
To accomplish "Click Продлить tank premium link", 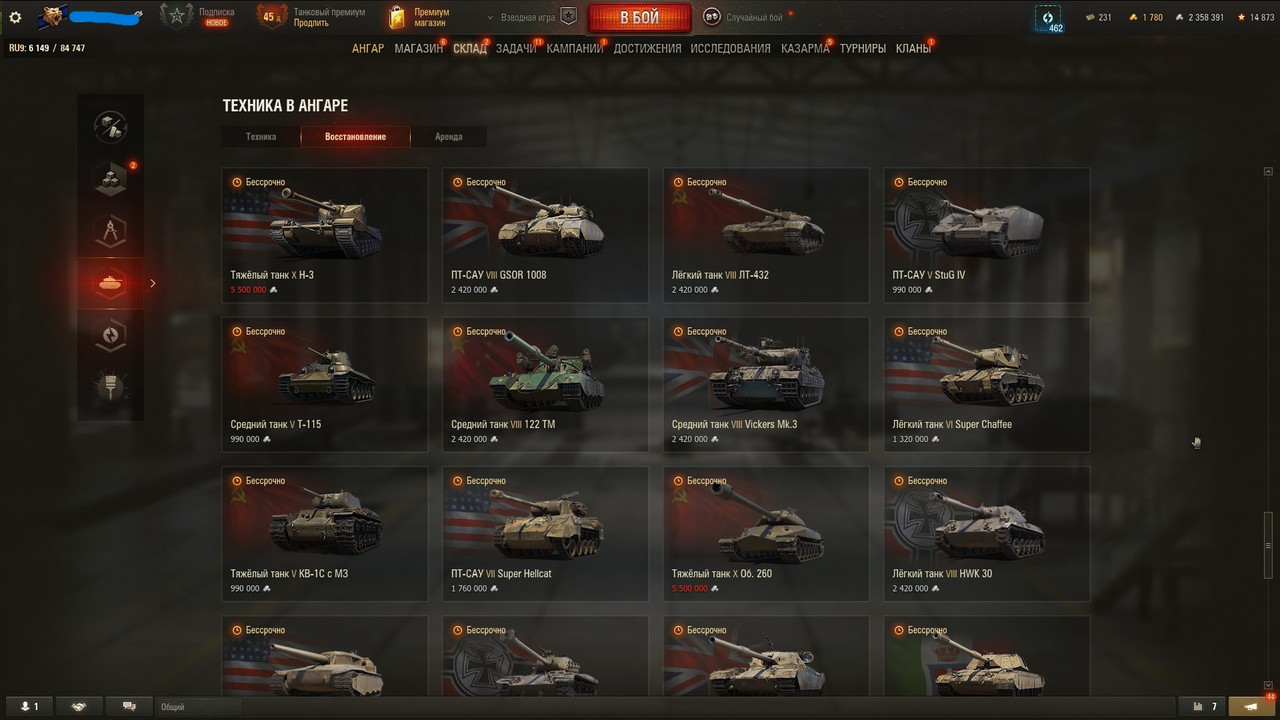I will [x=311, y=23].
